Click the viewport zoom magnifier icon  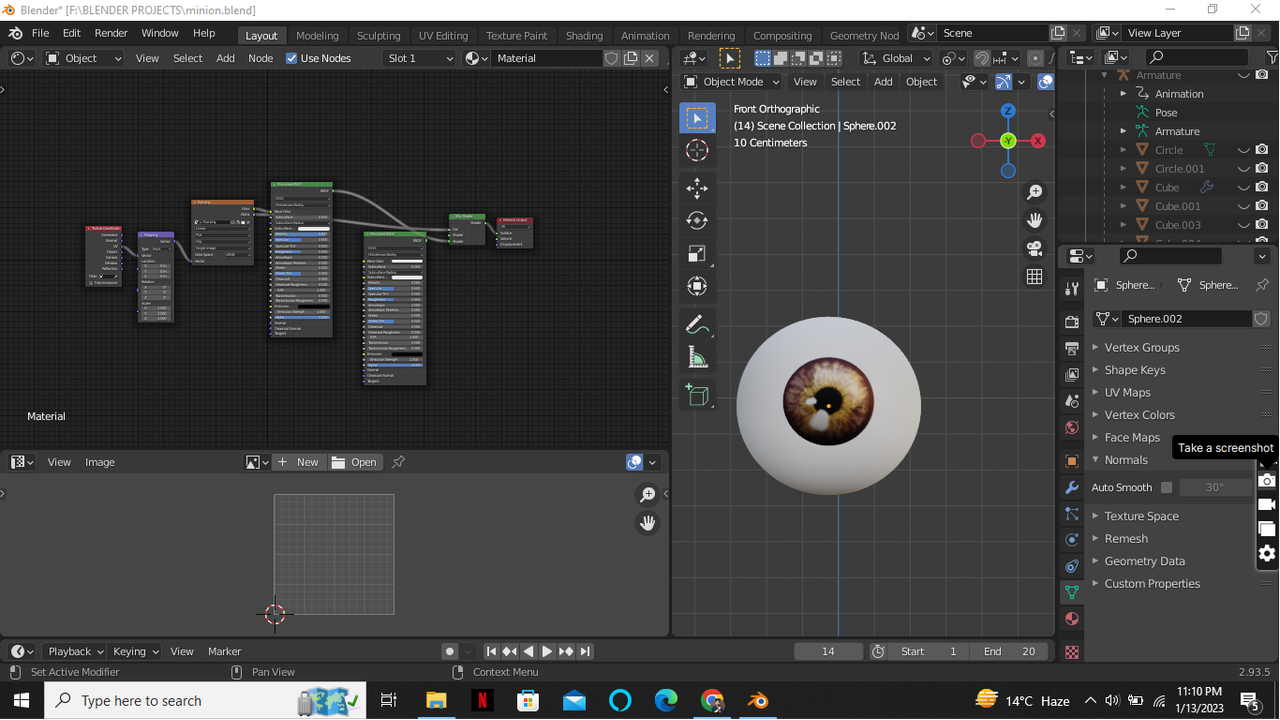point(1035,192)
